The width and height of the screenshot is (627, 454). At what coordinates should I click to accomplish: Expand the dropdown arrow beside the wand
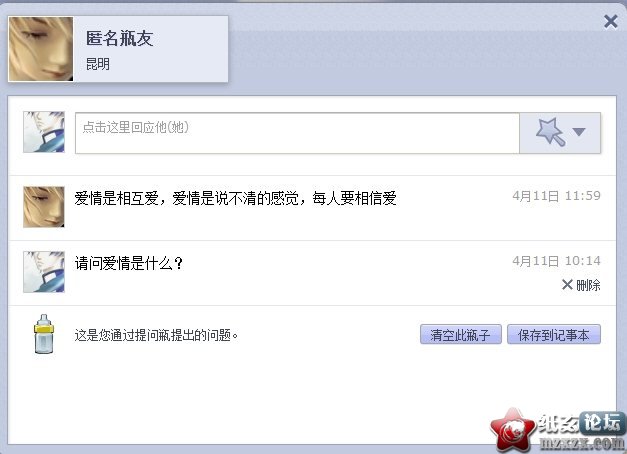pyautogui.click(x=579, y=132)
